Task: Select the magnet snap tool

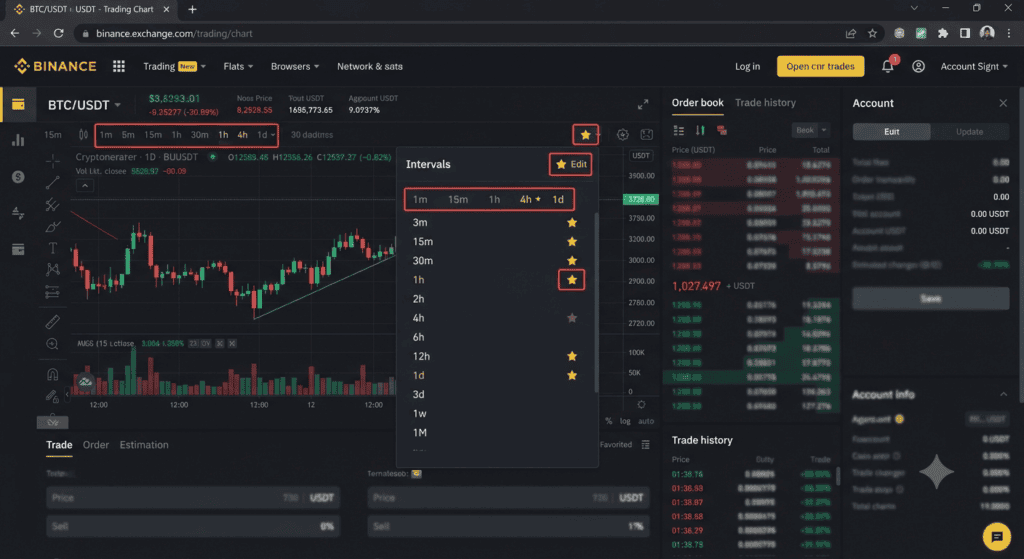Action: [53, 374]
